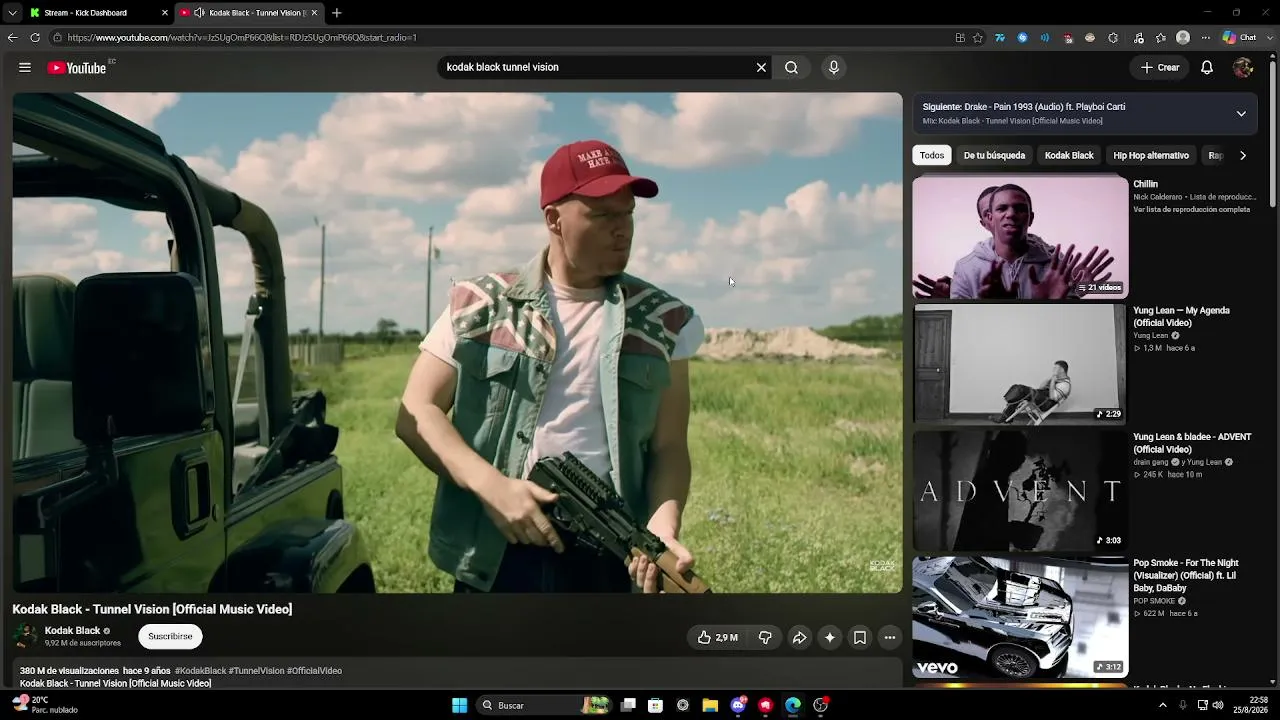Open the browser extensions puzzle icon
Viewport: 1280px width, 720px height.
1113,38
